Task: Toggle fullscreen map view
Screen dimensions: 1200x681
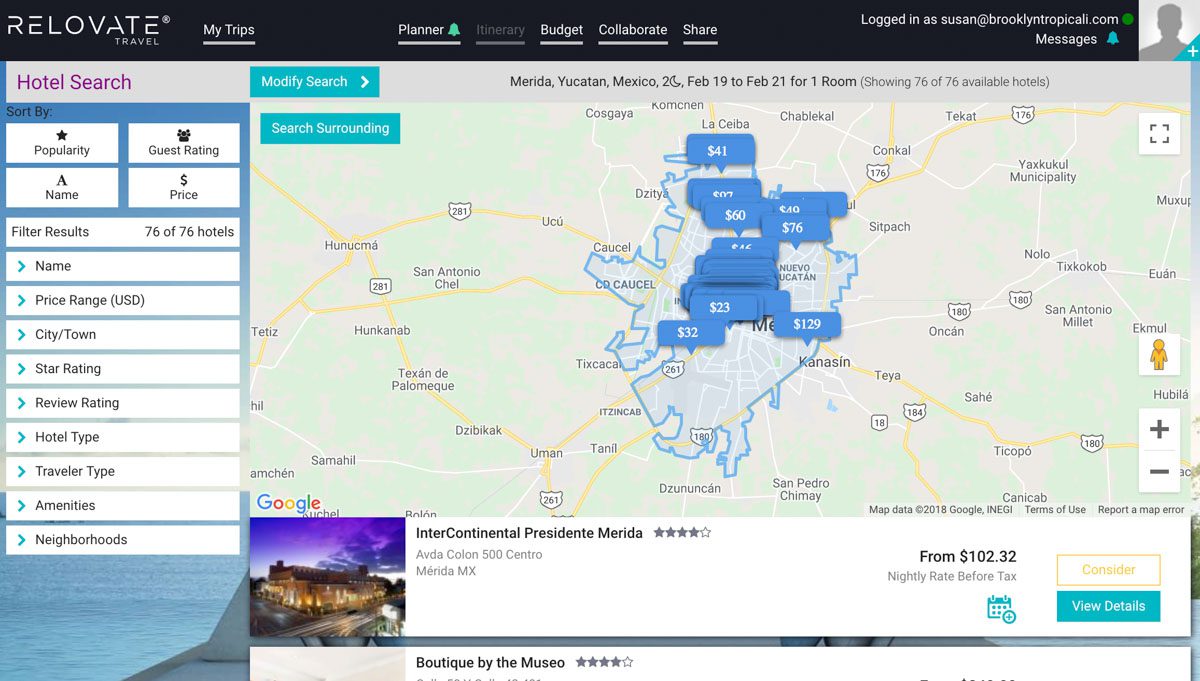Action: coord(1159,133)
